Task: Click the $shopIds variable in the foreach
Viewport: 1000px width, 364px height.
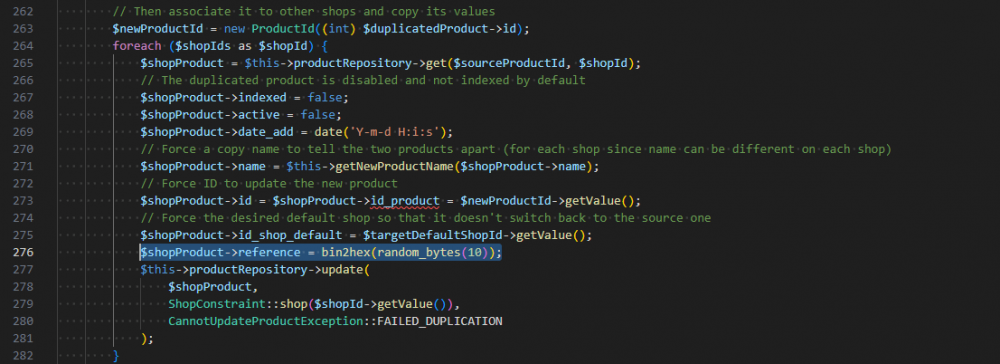Action: click(203, 46)
